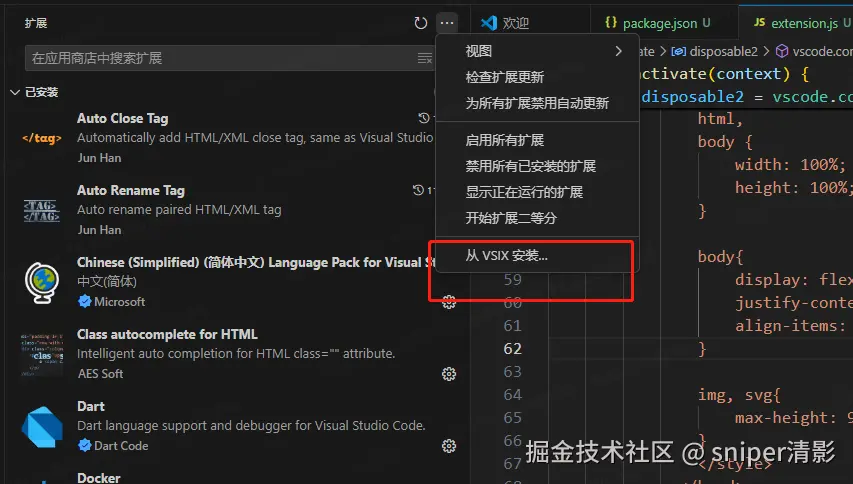
Task: Open manage gear for Dart extension
Action: pyautogui.click(x=449, y=446)
